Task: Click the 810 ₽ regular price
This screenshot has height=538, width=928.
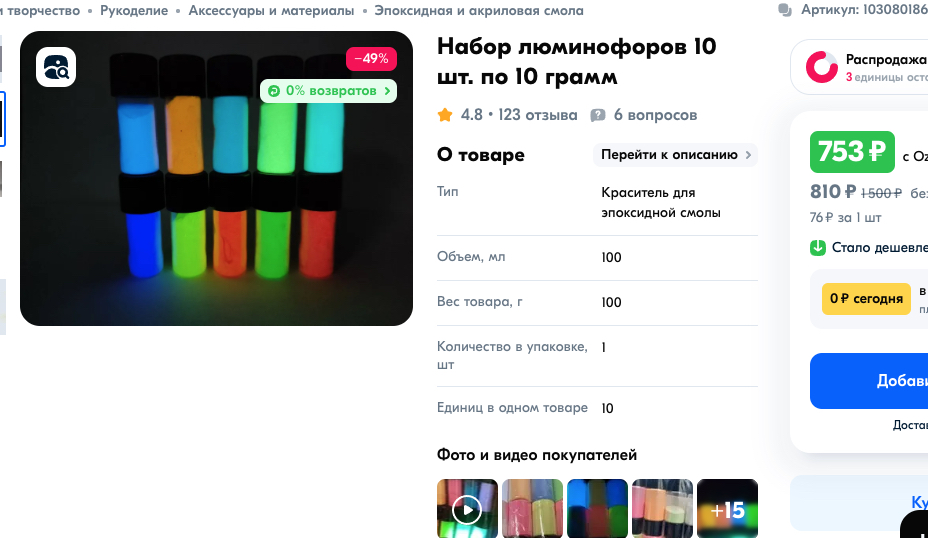Action: pyautogui.click(x=833, y=192)
